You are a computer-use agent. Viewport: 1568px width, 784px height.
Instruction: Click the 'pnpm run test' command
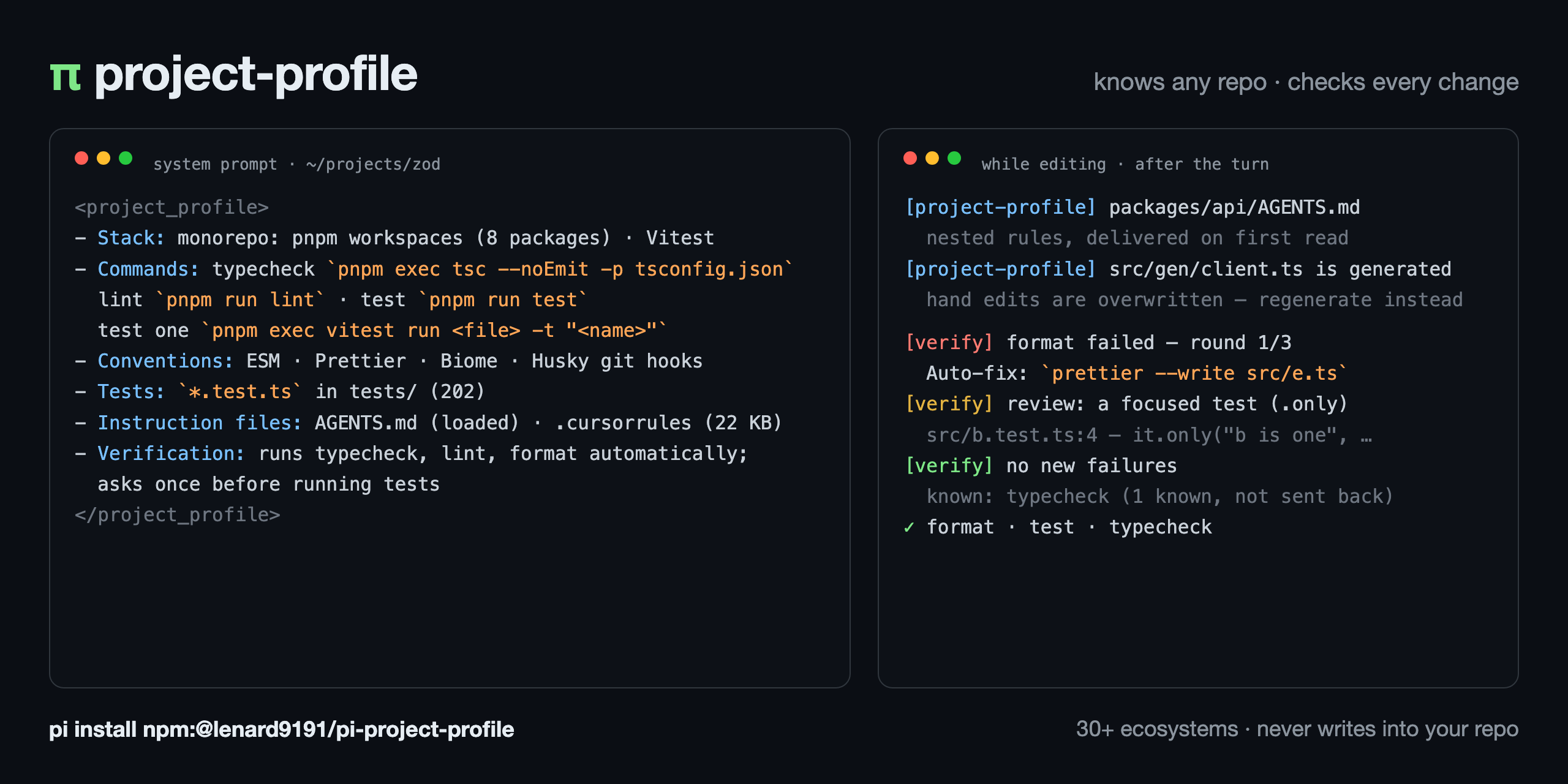pyautogui.click(x=502, y=300)
